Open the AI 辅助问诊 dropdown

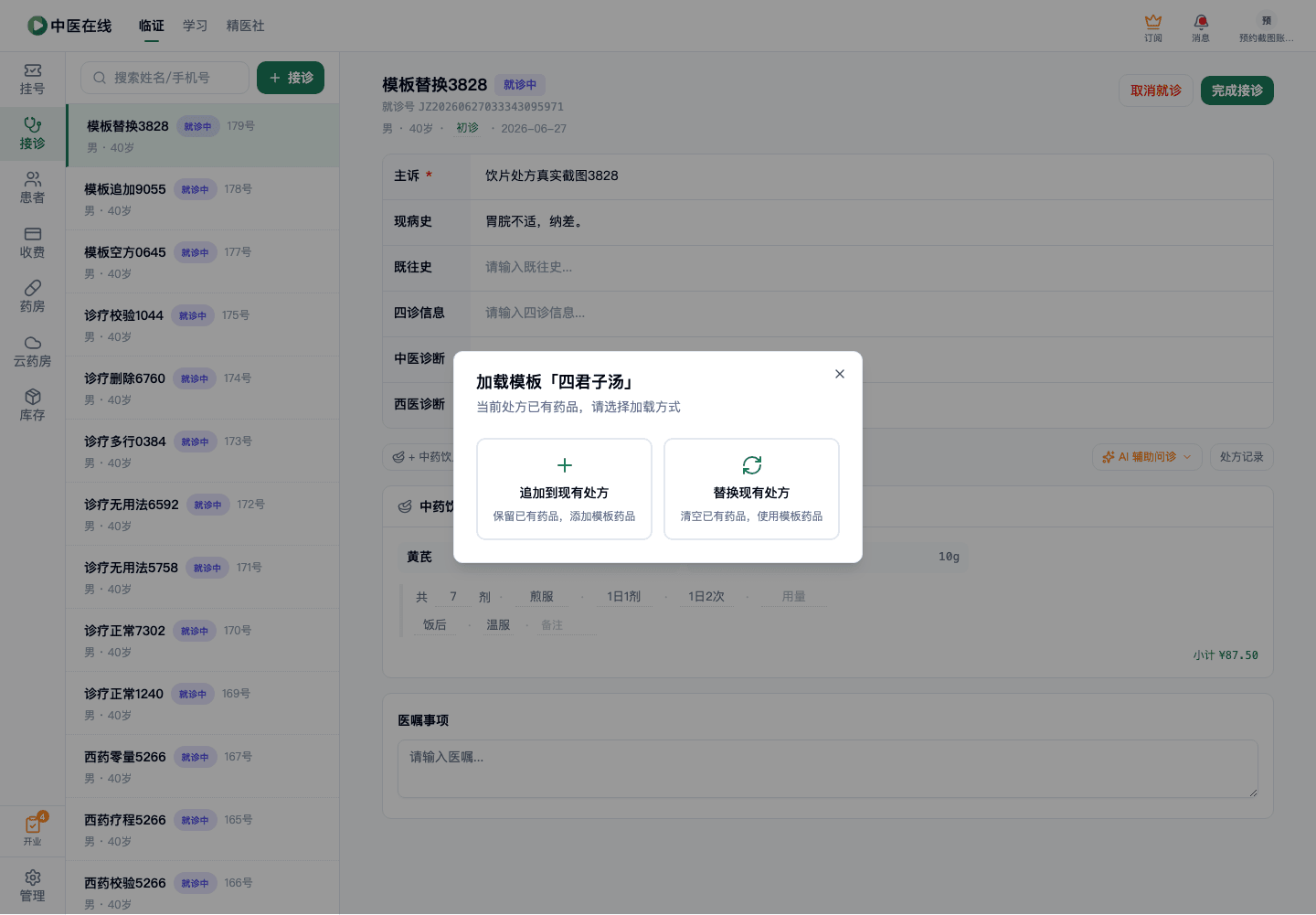coord(1147,457)
